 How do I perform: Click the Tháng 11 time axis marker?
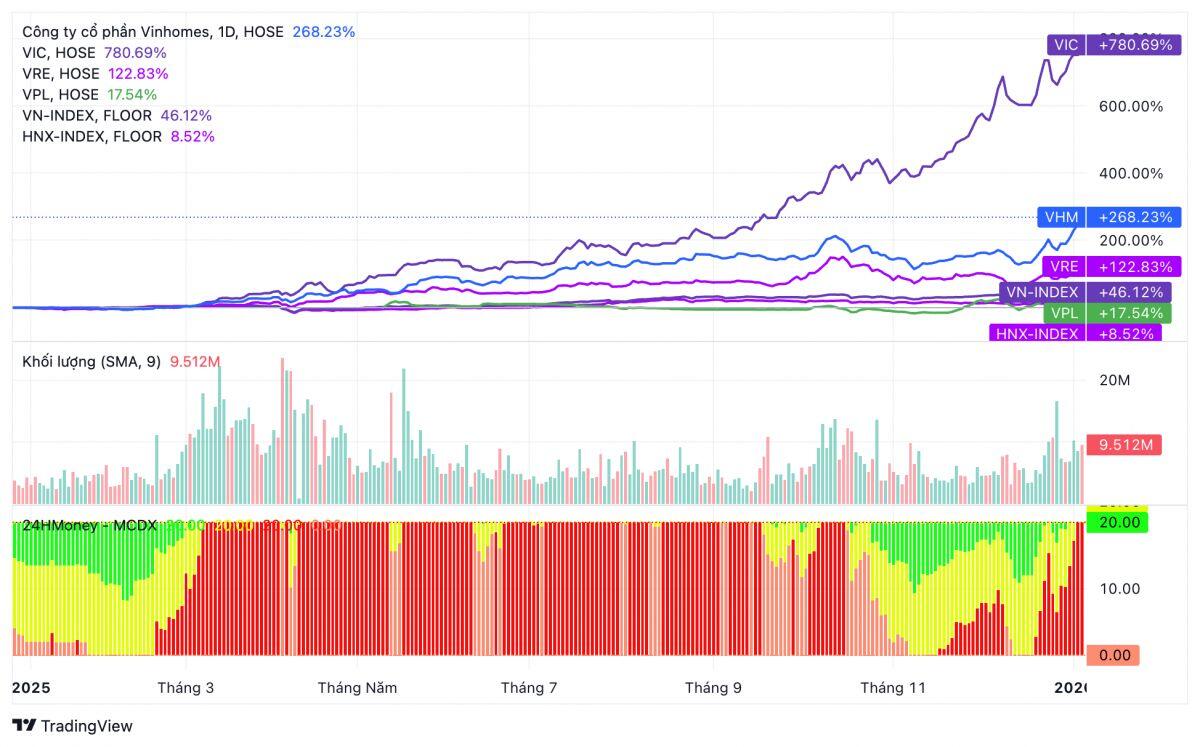(x=893, y=688)
